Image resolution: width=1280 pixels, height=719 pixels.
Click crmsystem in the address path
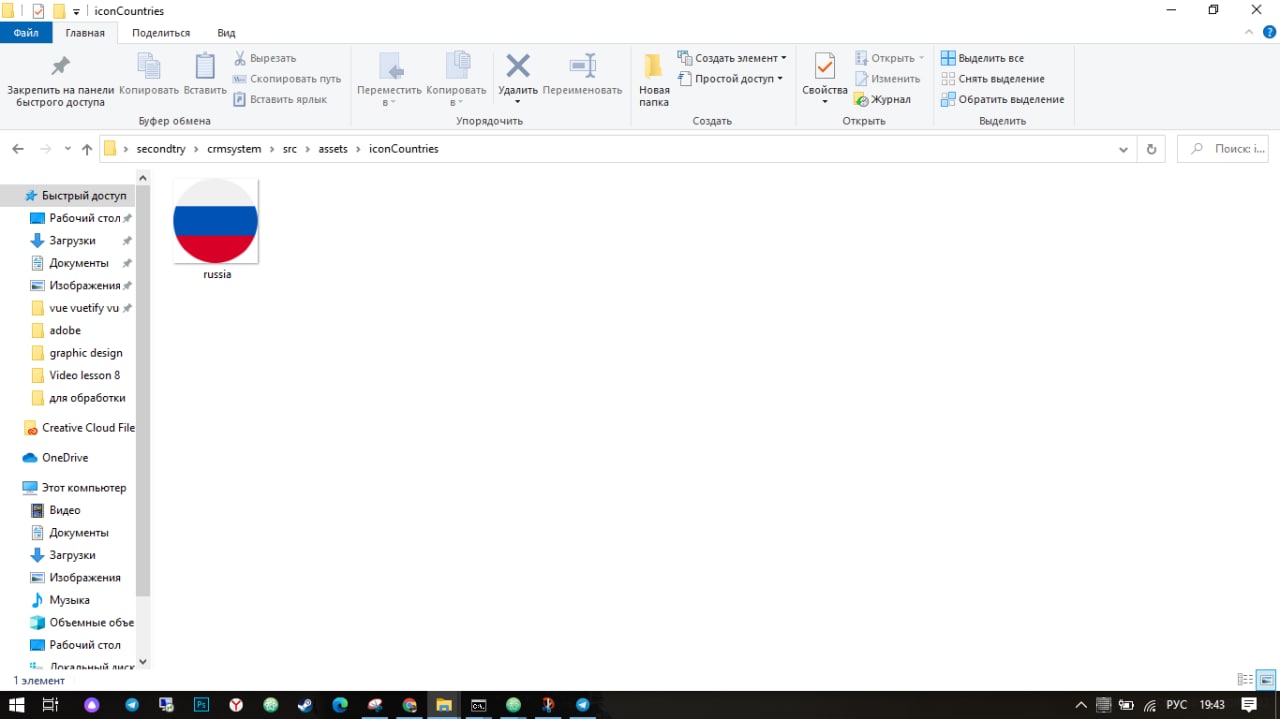(x=234, y=149)
